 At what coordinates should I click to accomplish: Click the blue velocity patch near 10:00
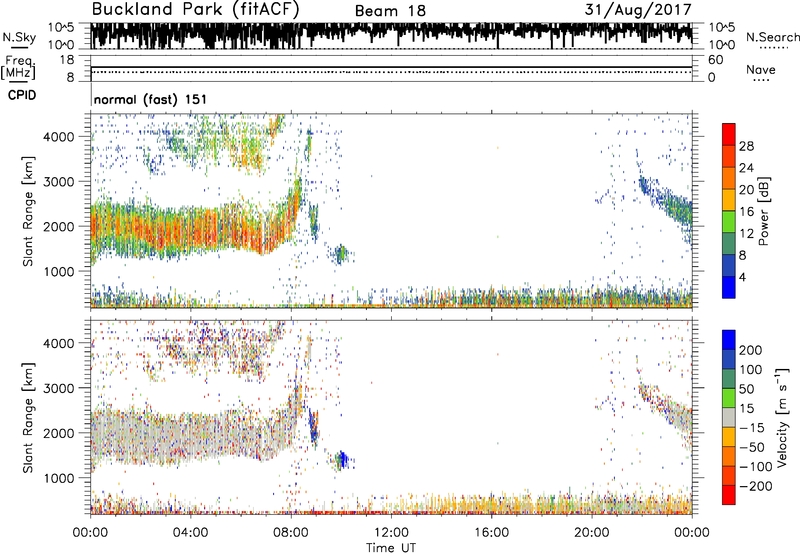click(x=344, y=460)
